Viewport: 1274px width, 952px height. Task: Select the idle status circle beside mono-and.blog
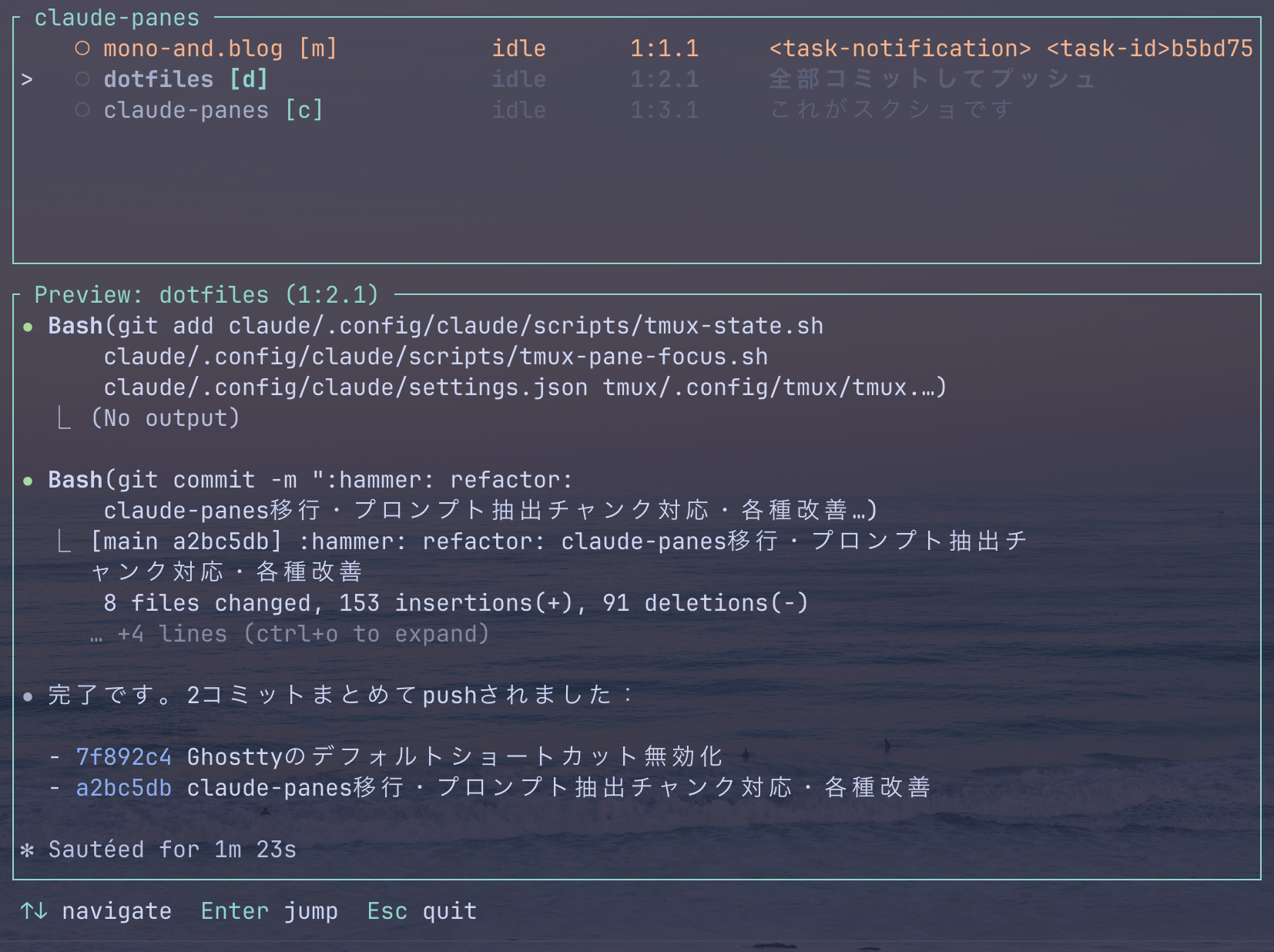[82, 48]
